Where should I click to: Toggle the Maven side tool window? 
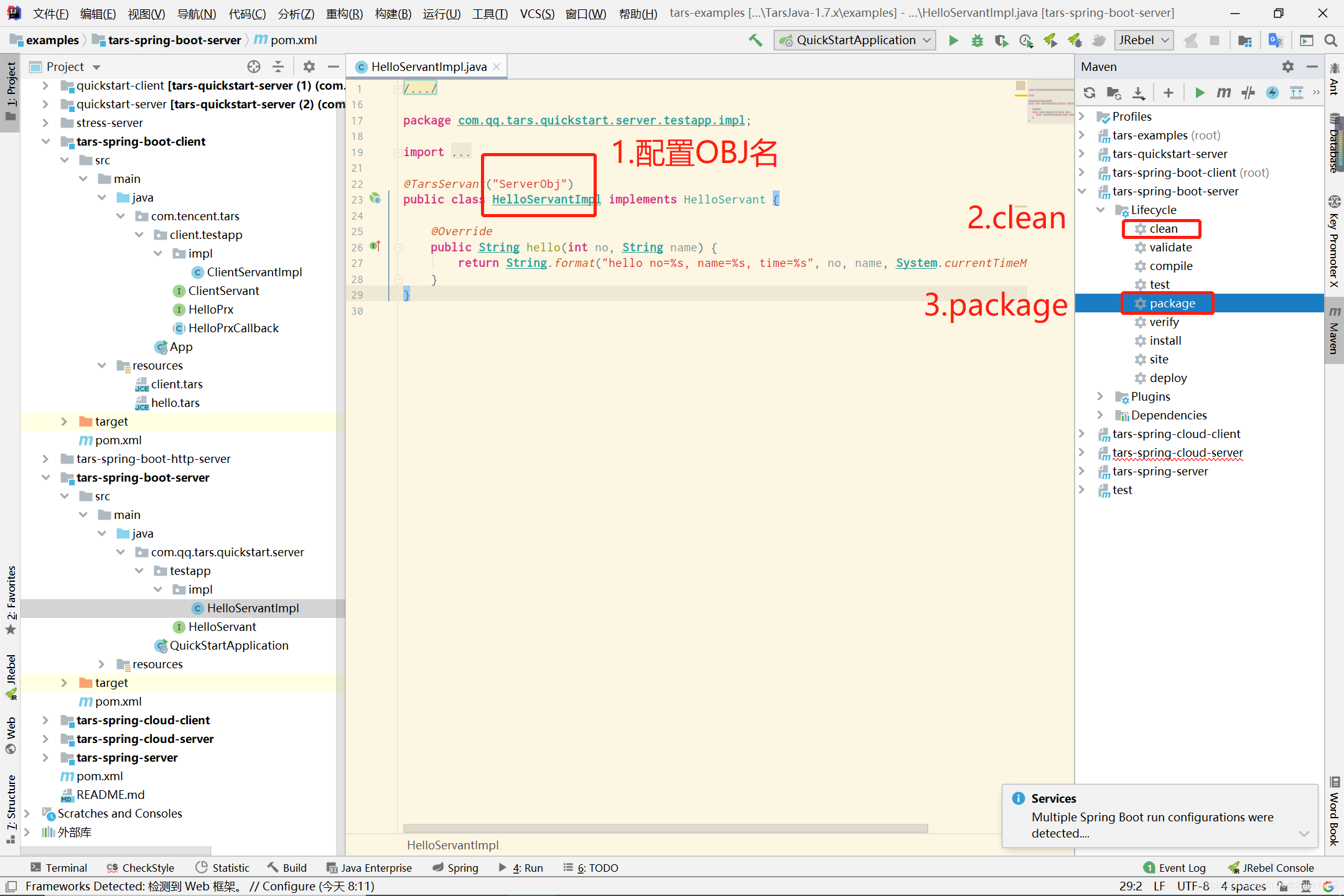coord(1334,330)
